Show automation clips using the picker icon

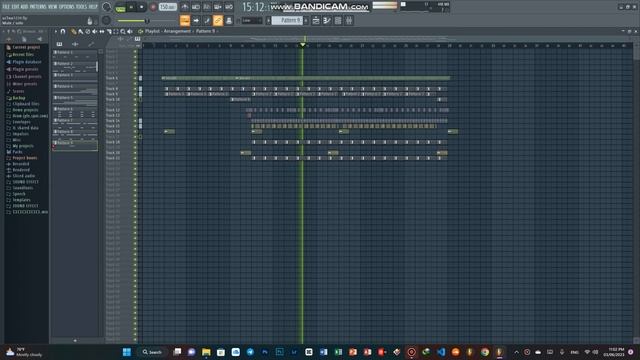pyautogui.click(x=91, y=44)
